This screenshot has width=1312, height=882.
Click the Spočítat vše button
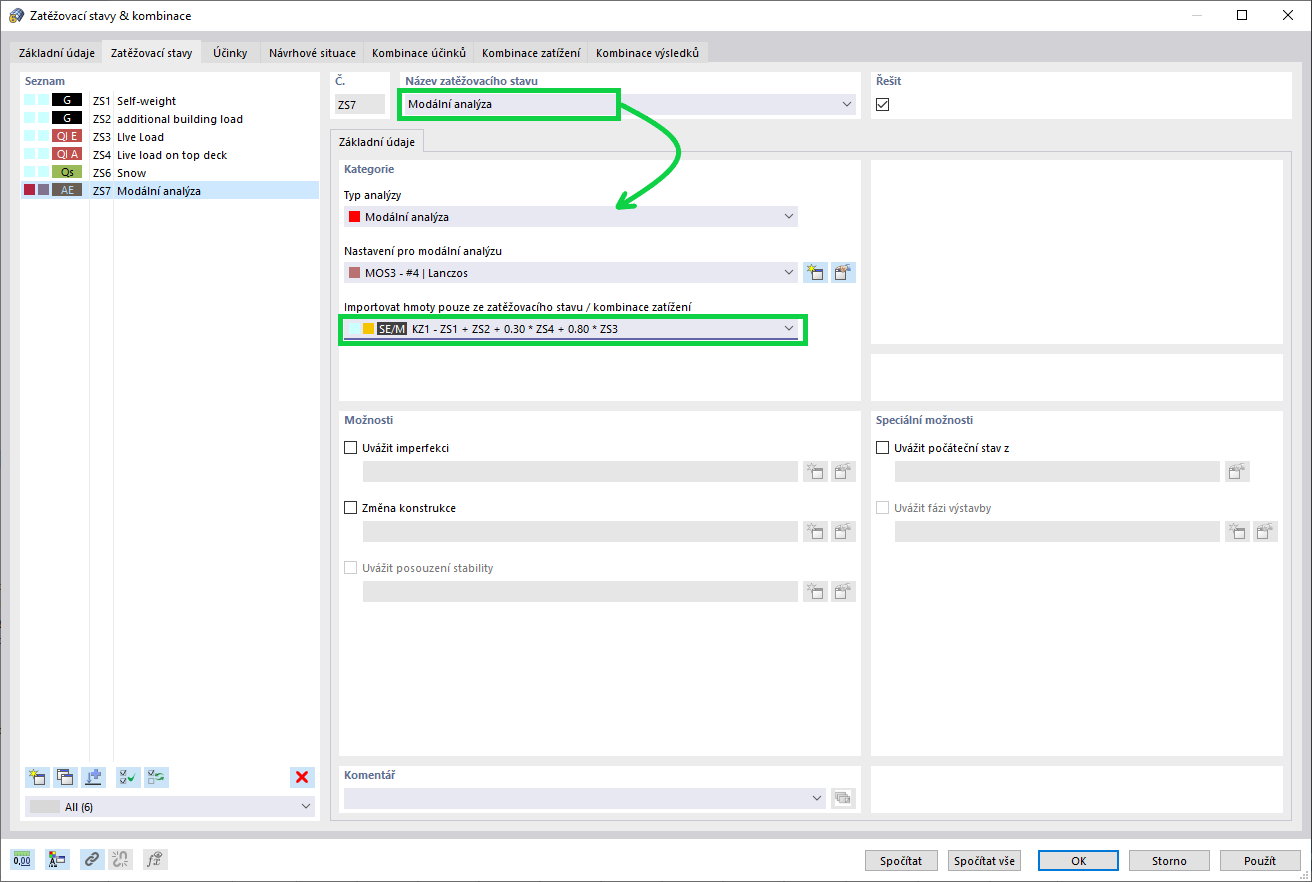(x=984, y=860)
